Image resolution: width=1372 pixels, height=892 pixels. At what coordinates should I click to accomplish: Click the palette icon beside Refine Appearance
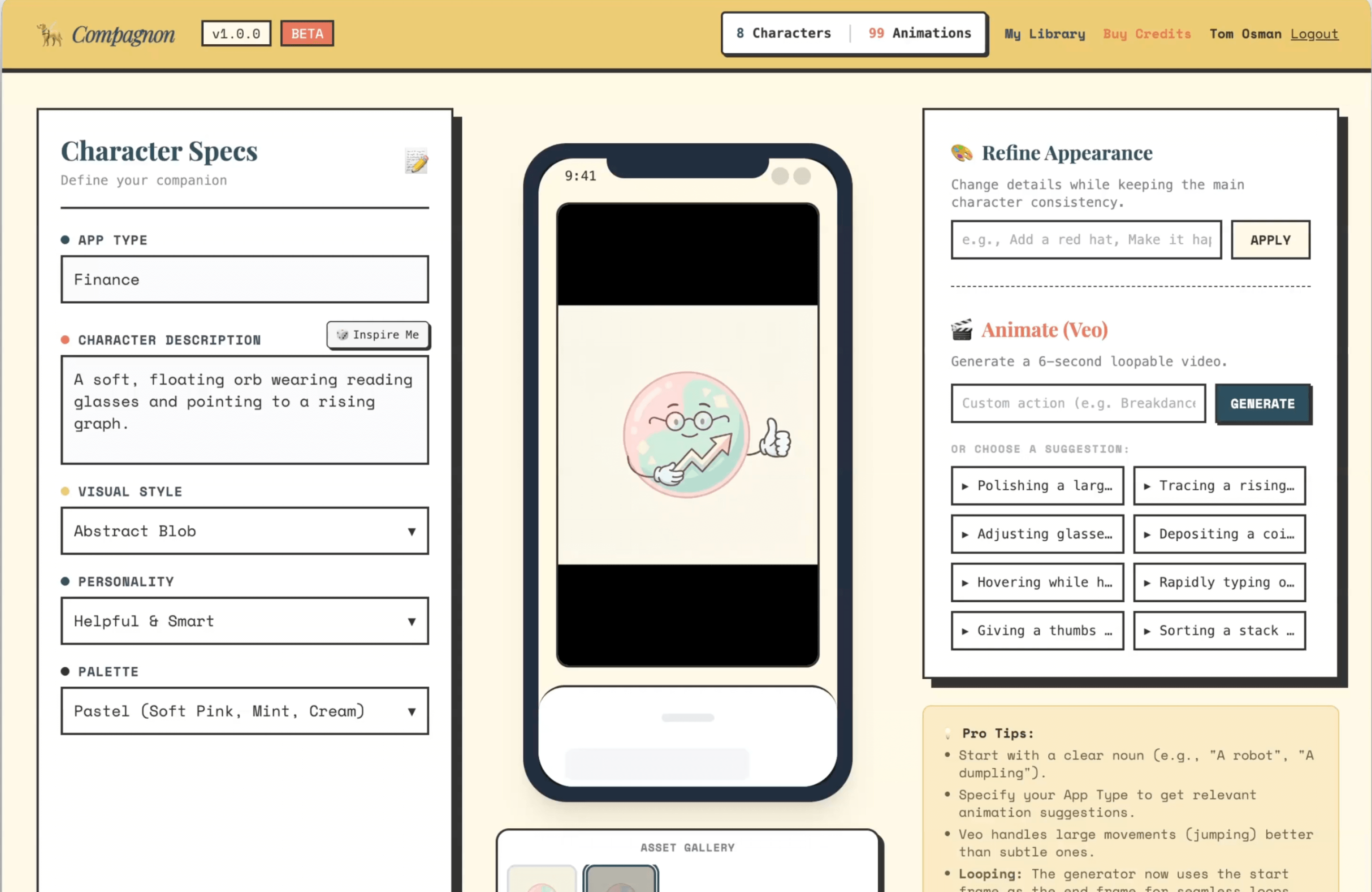coord(961,153)
